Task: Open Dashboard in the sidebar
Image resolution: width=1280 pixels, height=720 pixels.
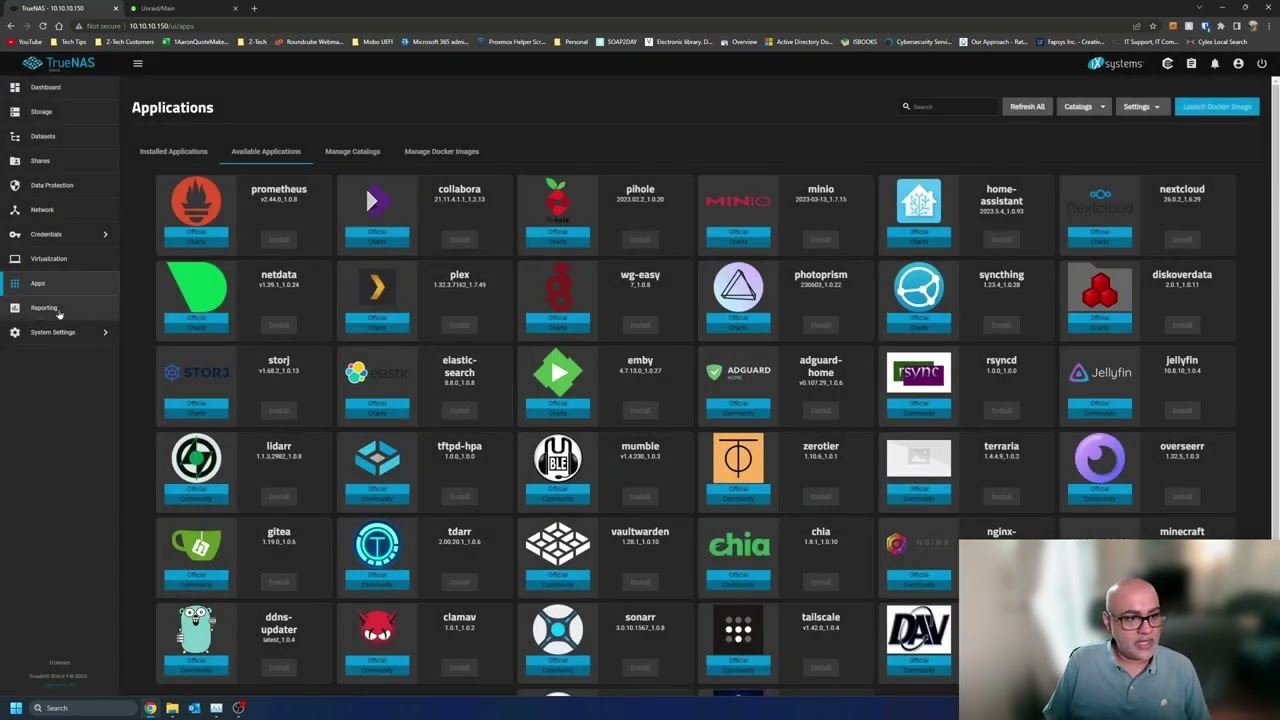Action: tap(60, 87)
